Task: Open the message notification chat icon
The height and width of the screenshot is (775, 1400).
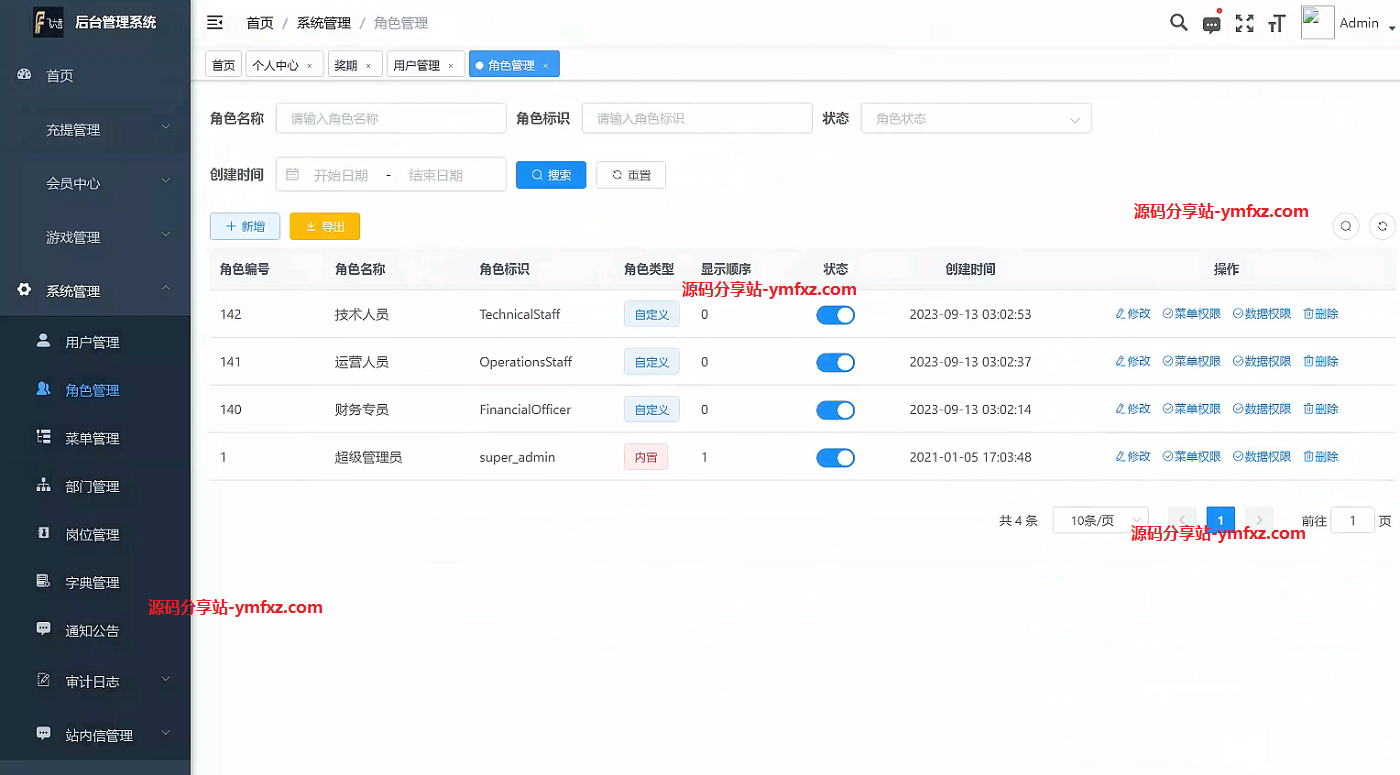Action: 1211,24
